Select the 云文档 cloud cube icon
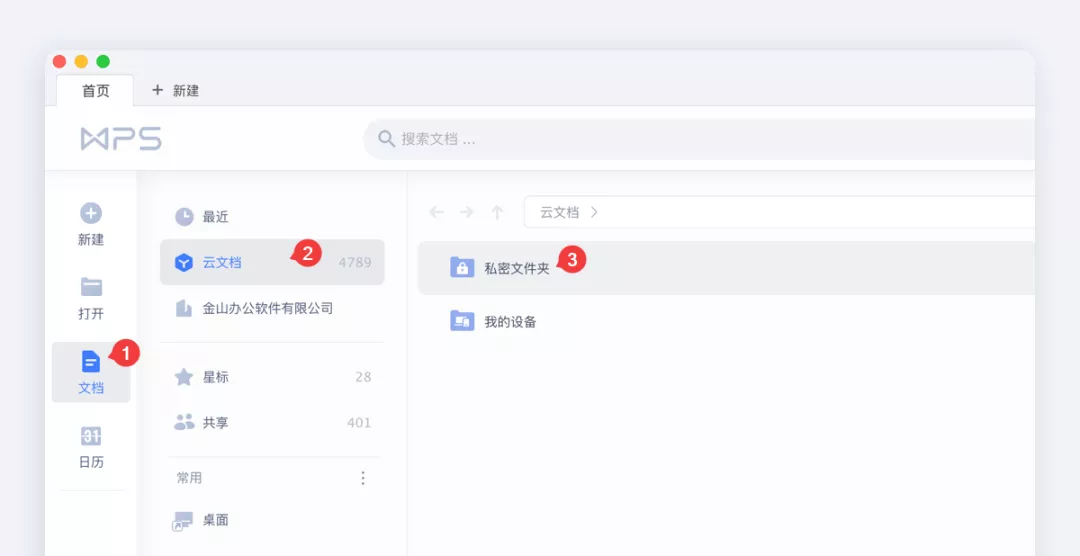 183,262
